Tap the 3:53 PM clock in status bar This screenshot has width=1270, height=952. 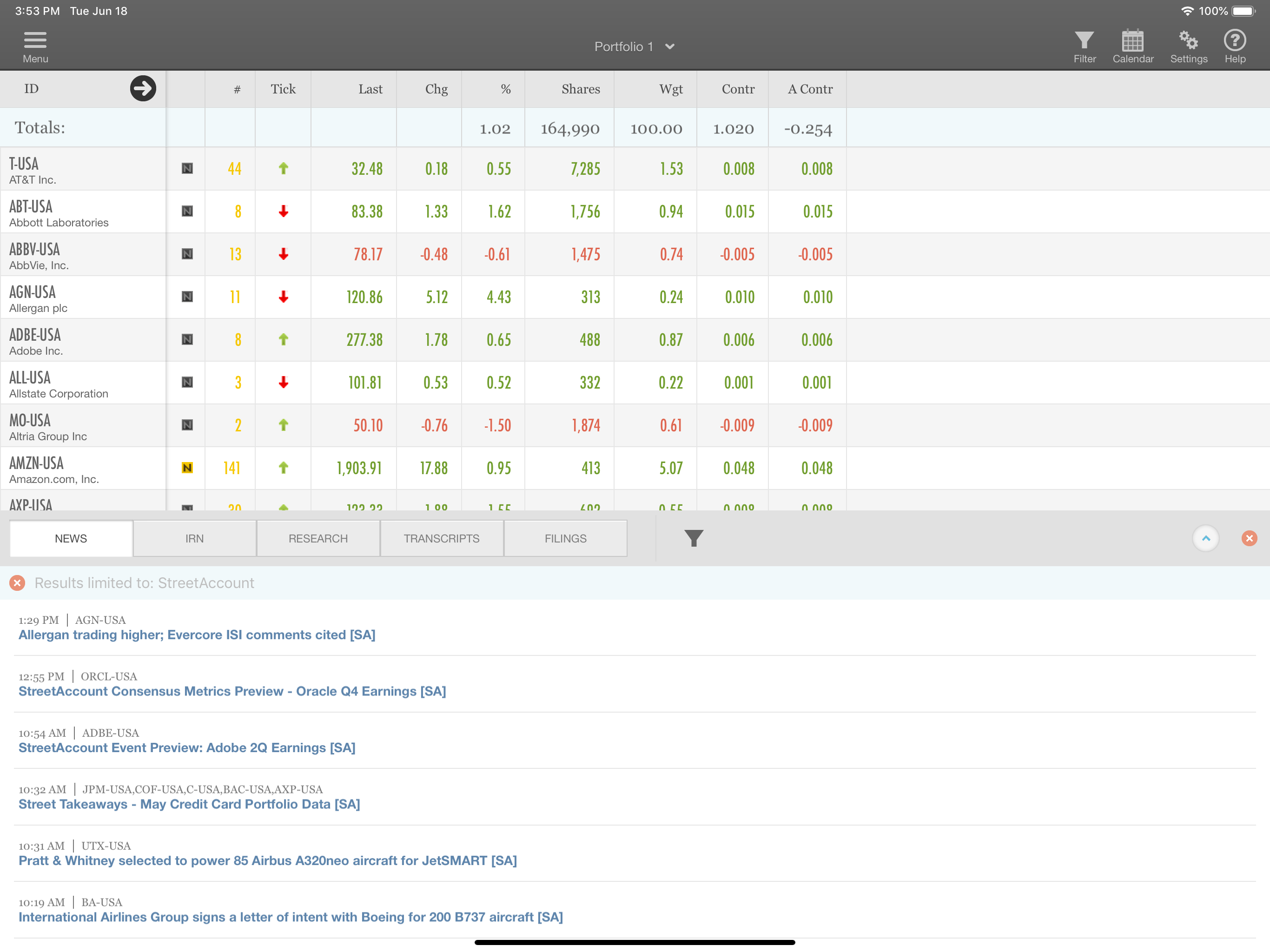37,11
